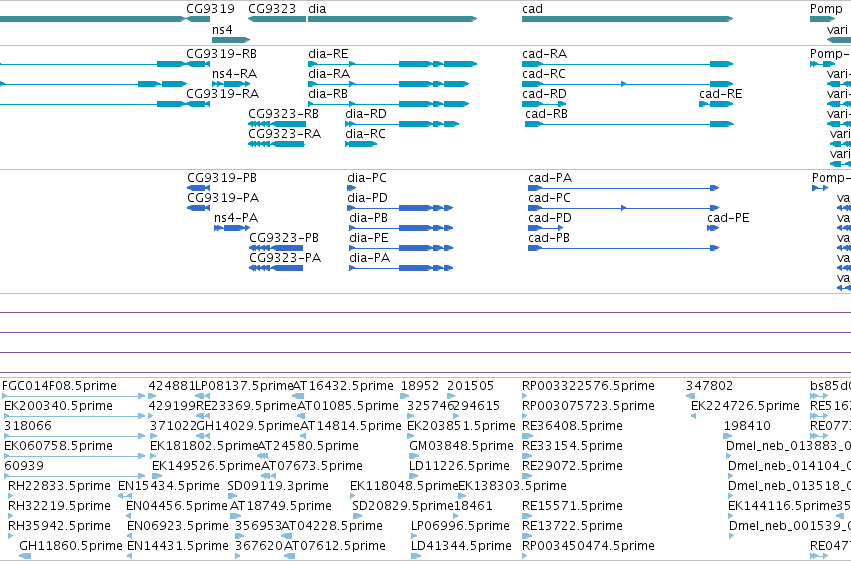The height and width of the screenshot is (561, 851).
Task: Click the ns4-RA transcript
Action: click(231, 84)
